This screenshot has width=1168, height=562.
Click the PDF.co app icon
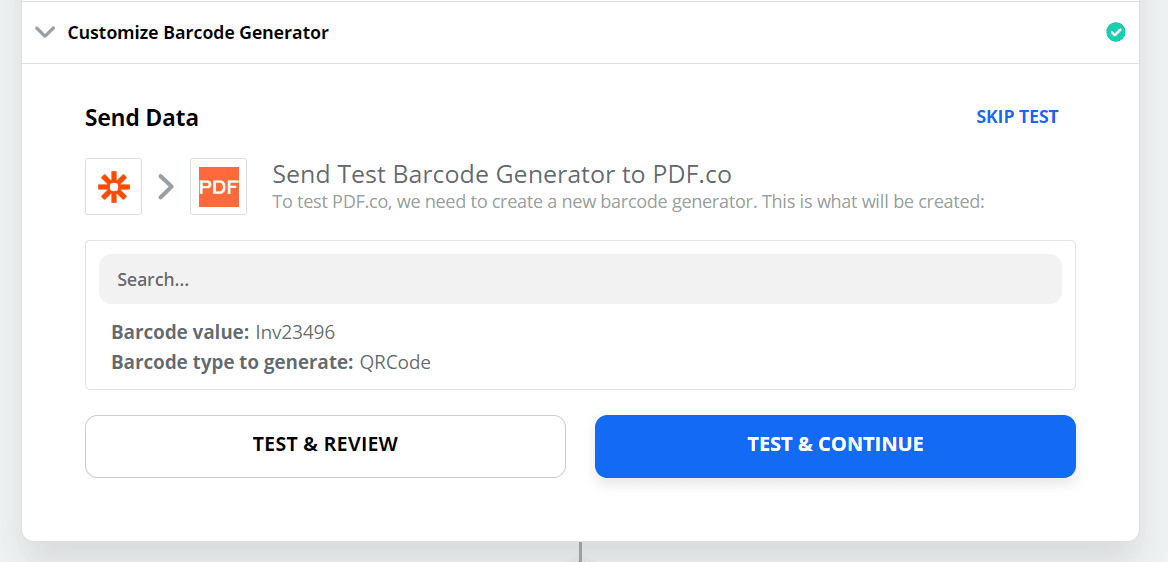[x=218, y=187]
